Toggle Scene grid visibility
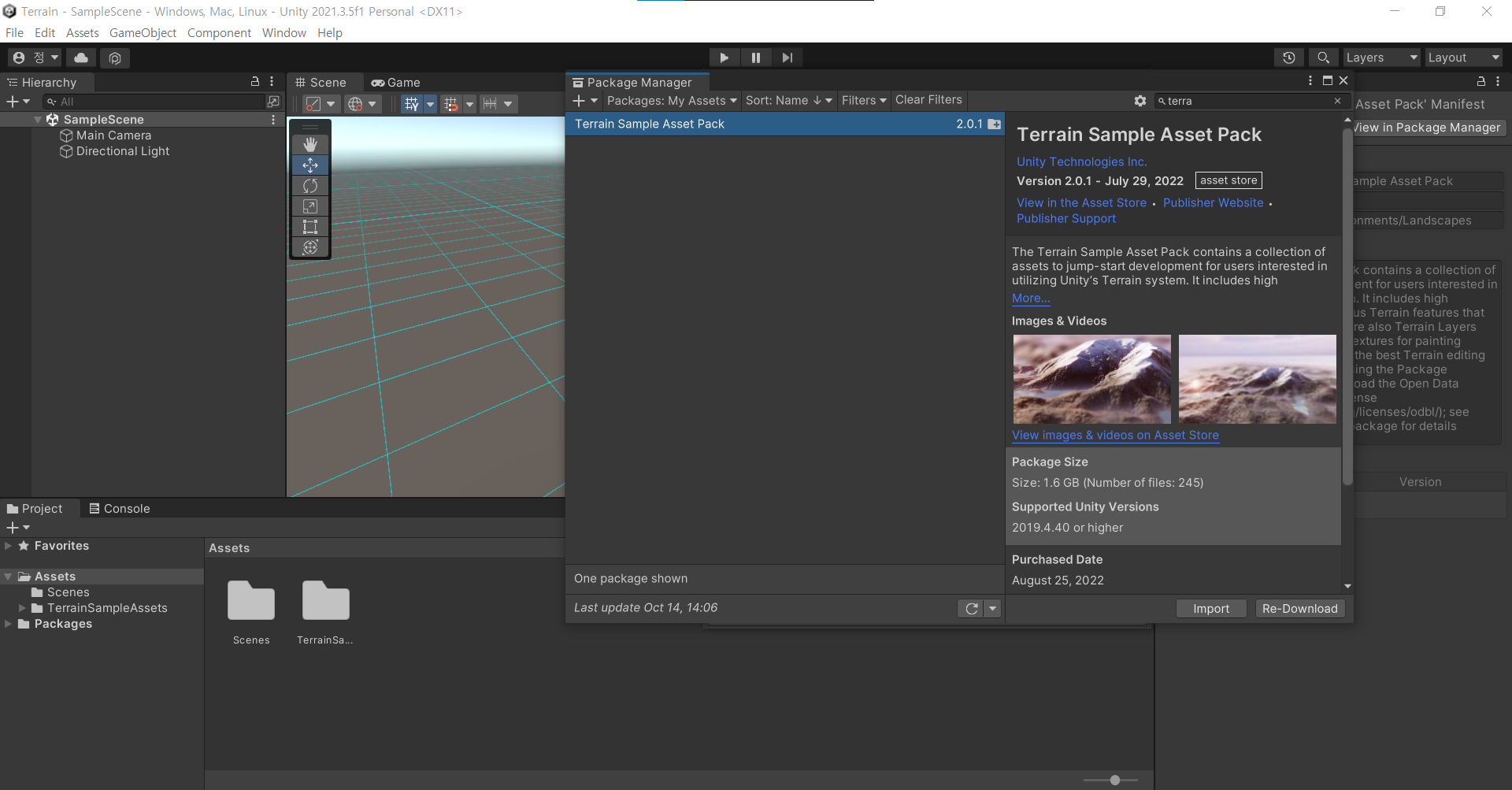This screenshot has height=790, width=1512. pyautogui.click(x=412, y=104)
